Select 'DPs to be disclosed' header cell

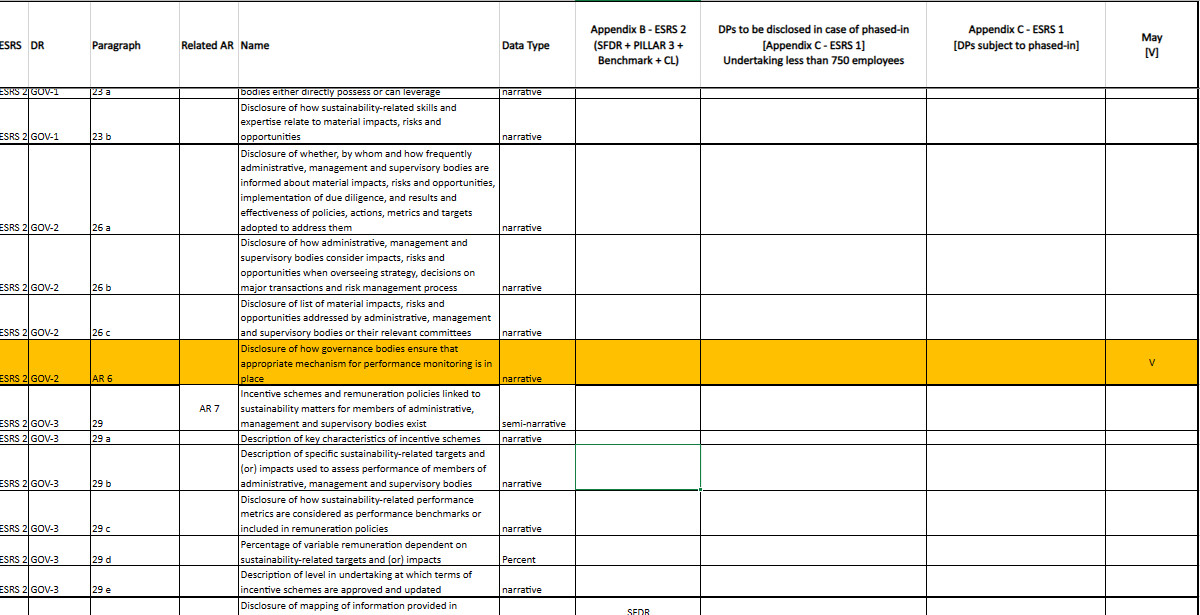pyautogui.click(x=813, y=45)
